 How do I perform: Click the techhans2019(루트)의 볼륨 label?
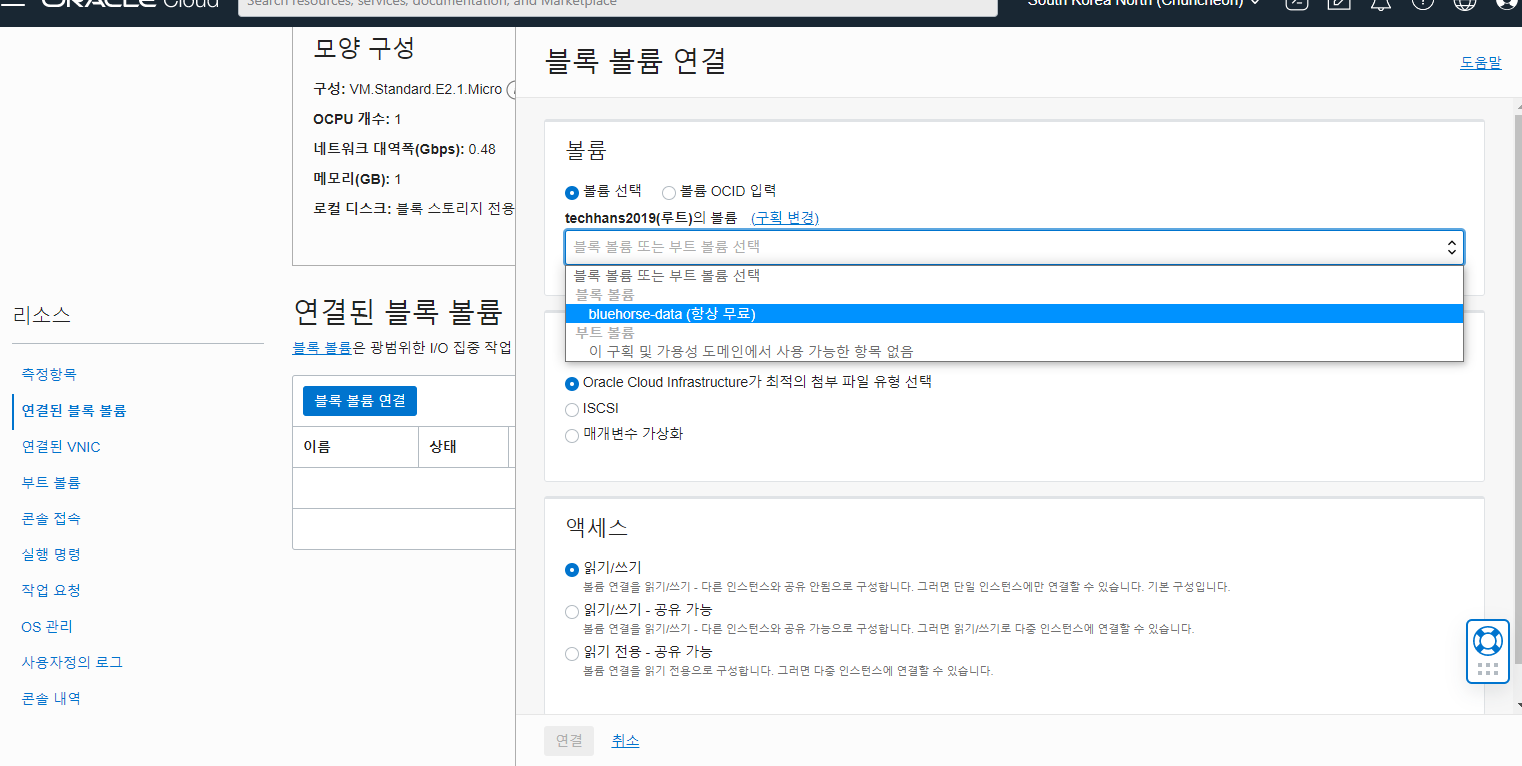651,218
